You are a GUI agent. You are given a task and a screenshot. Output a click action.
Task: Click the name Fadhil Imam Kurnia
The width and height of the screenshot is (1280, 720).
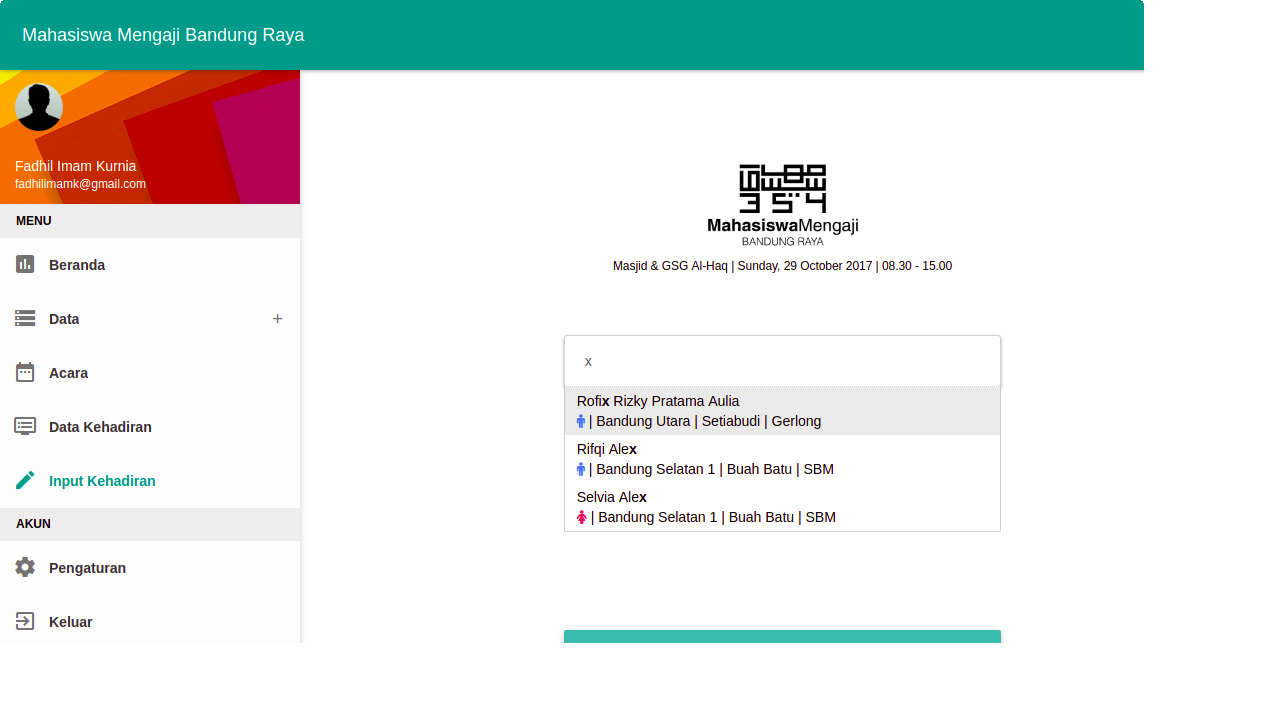[x=75, y=166]
